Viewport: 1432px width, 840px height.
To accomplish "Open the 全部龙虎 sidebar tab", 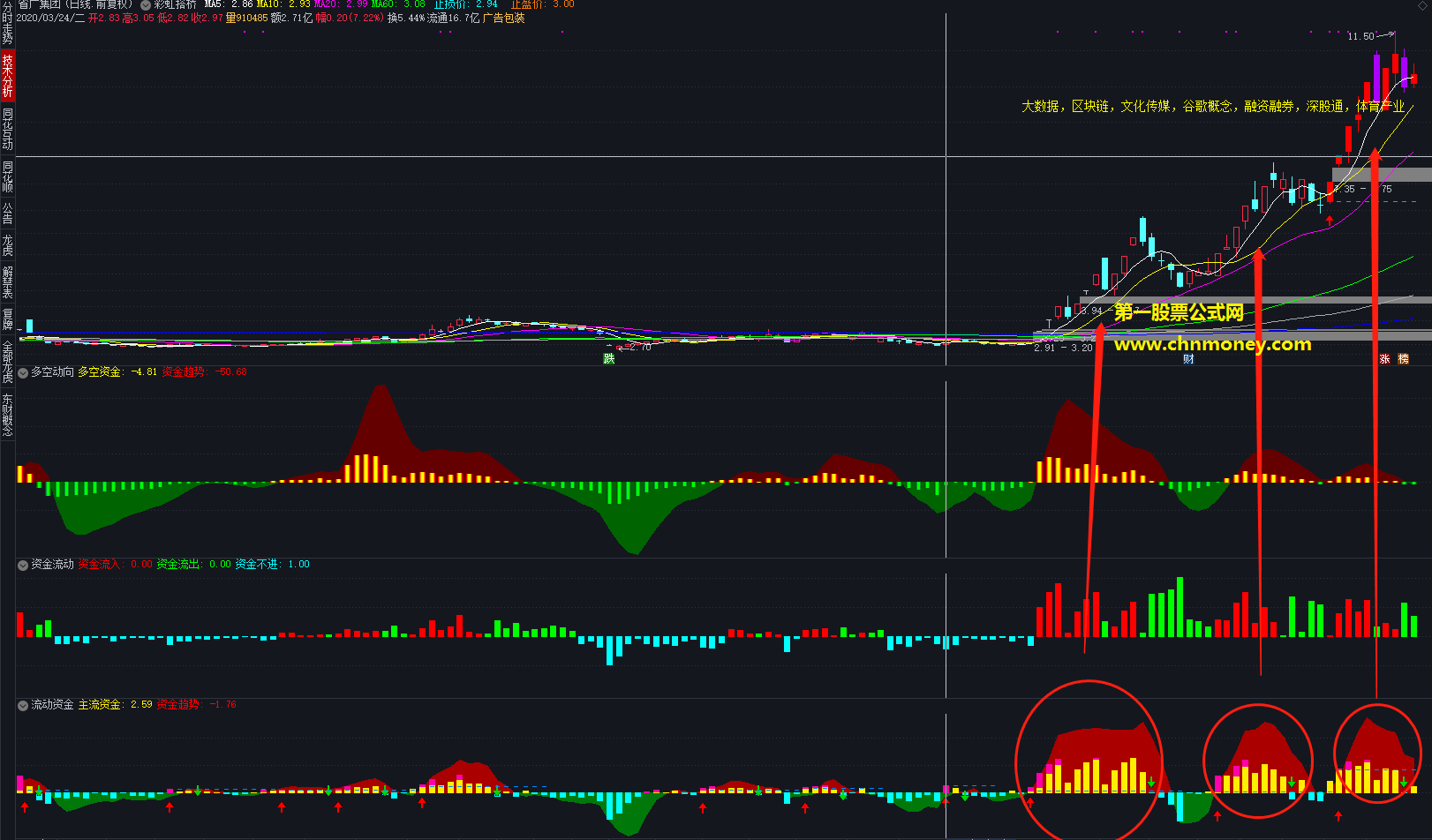I will [7, 362].
